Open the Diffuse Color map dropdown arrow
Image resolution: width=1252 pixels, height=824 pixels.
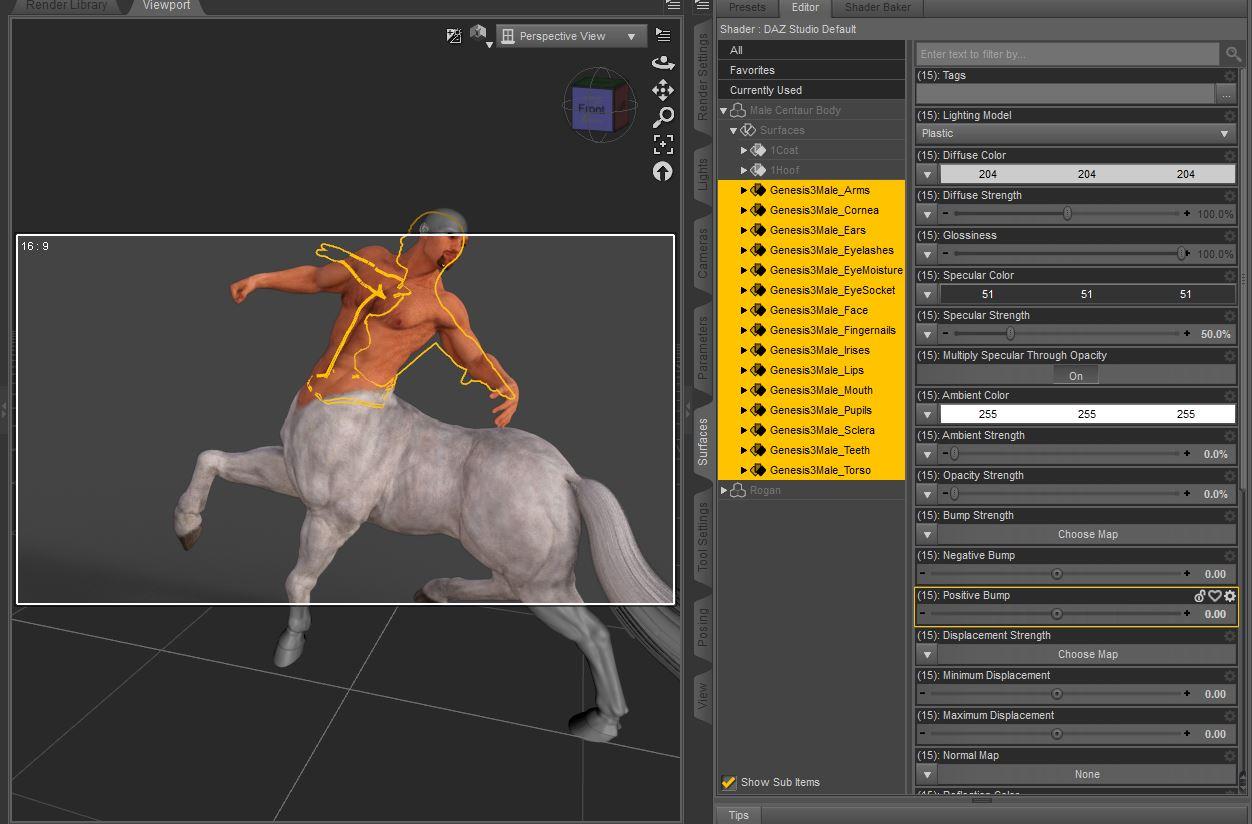927,174
